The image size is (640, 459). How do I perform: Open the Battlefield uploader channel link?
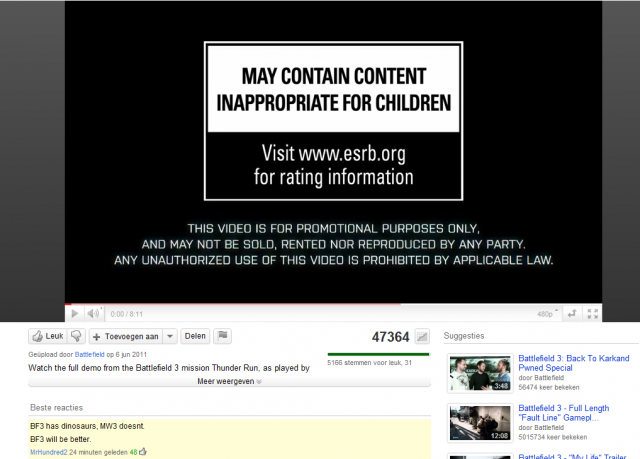point(89,355)
